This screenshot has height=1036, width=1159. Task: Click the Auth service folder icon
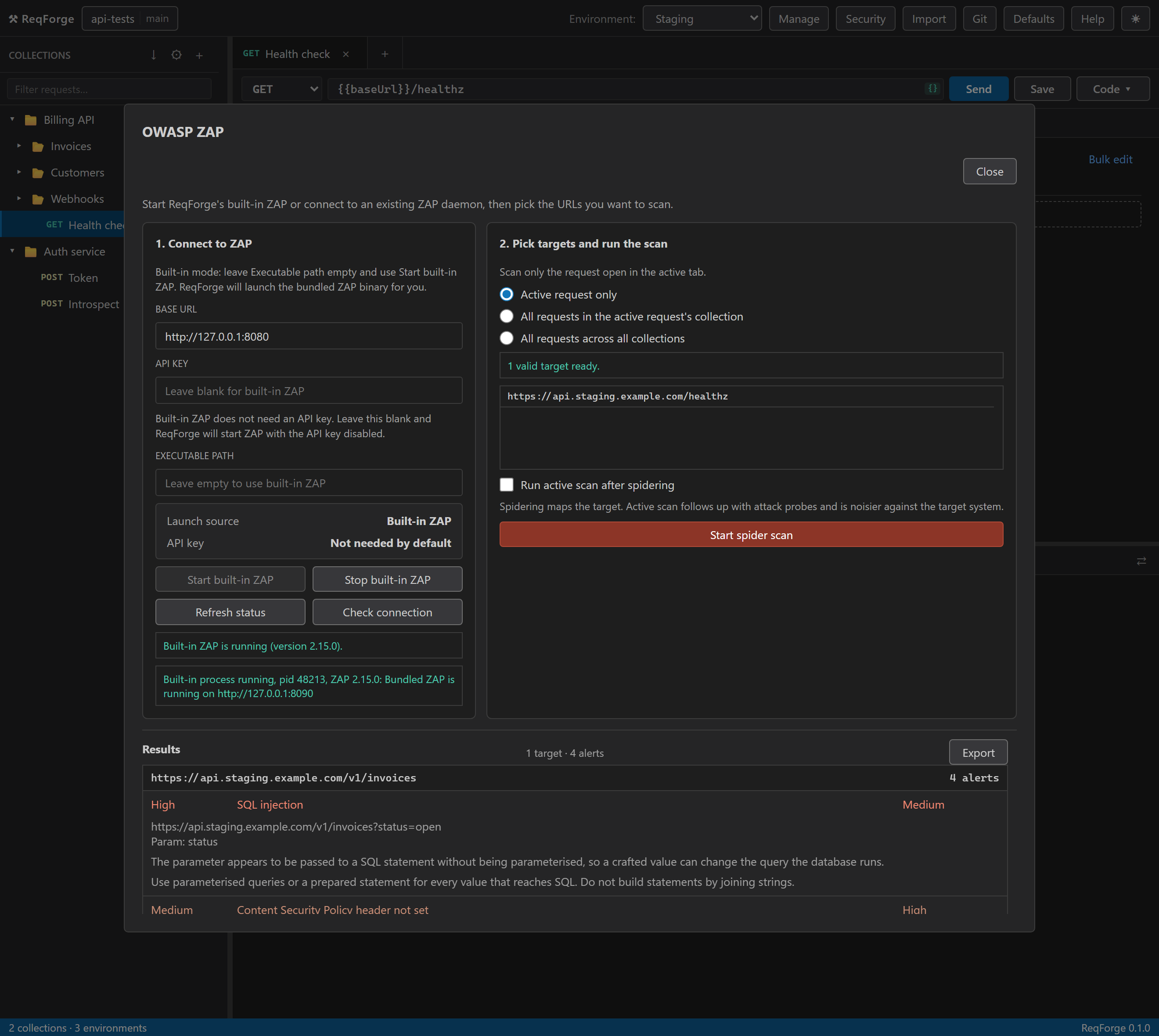coord(31,252)
